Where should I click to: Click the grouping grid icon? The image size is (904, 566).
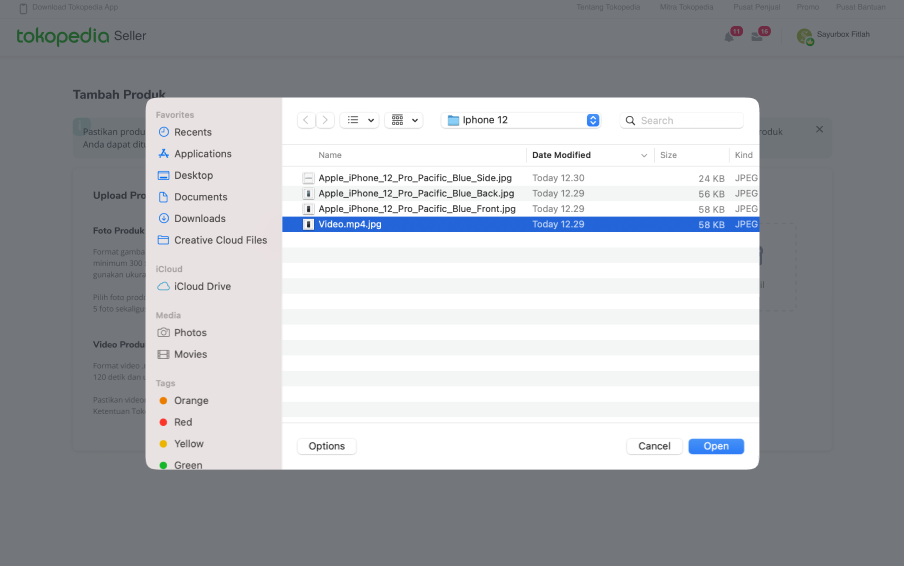click(x=397, y=120)
